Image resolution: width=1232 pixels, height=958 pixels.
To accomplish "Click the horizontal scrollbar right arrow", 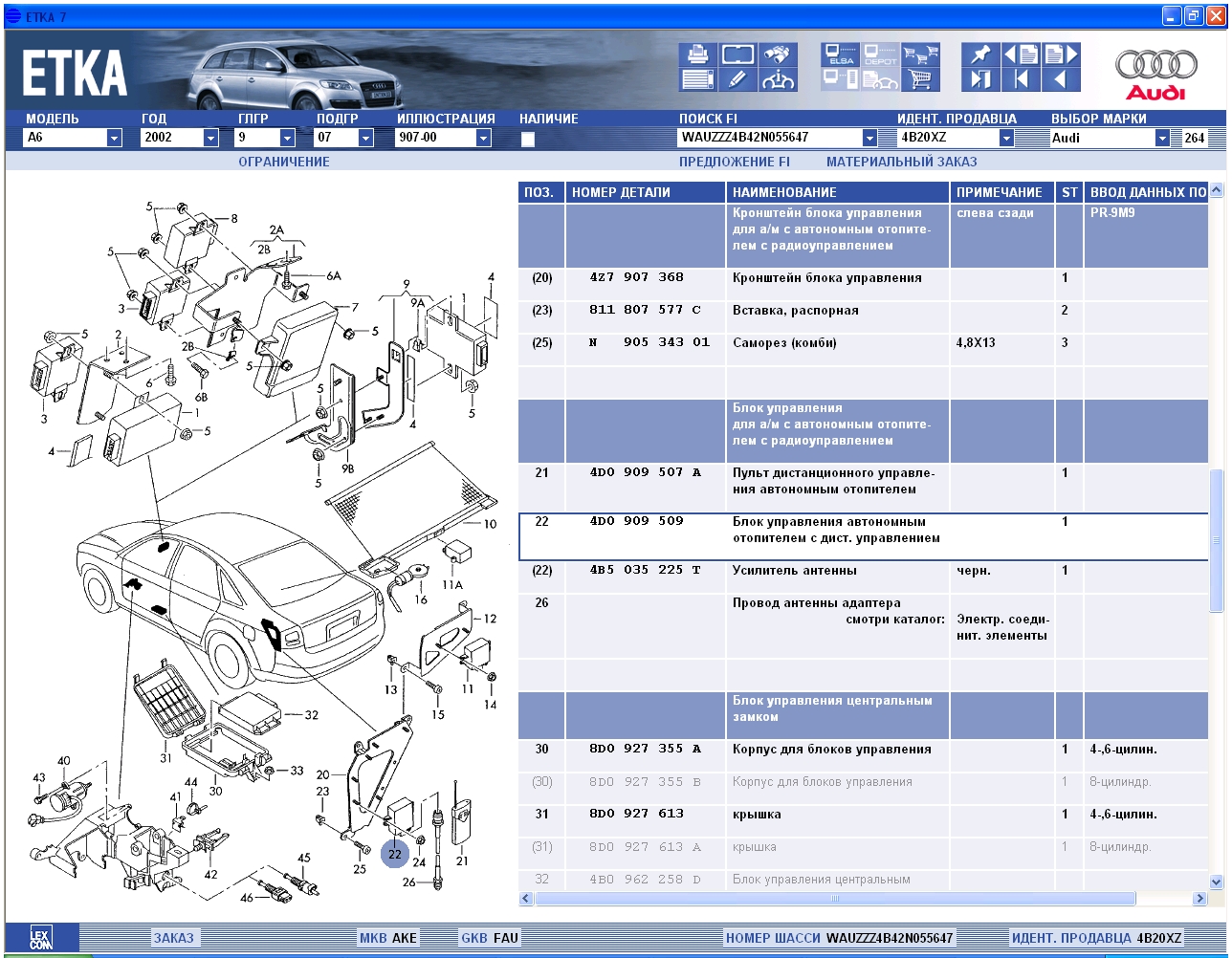I will (x=1200, y=899).
